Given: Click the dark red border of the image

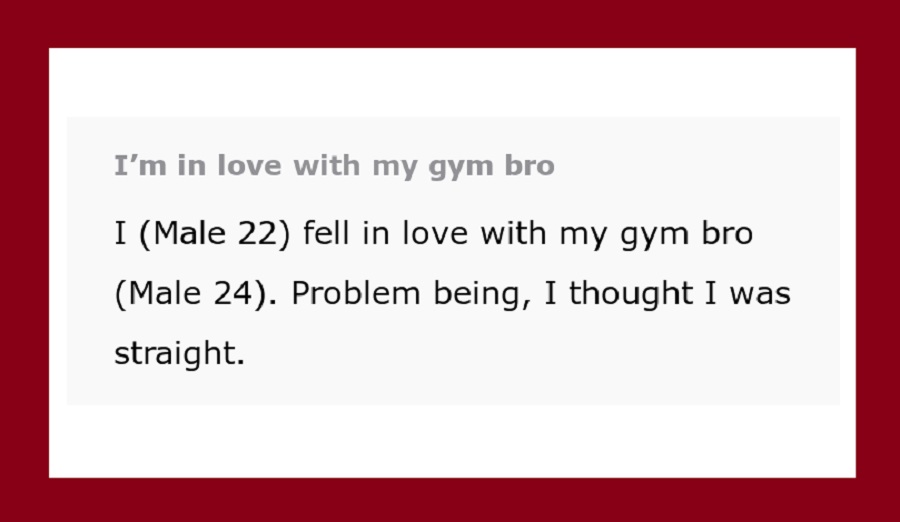Looking at the screenshot, I should pos(450,23).
